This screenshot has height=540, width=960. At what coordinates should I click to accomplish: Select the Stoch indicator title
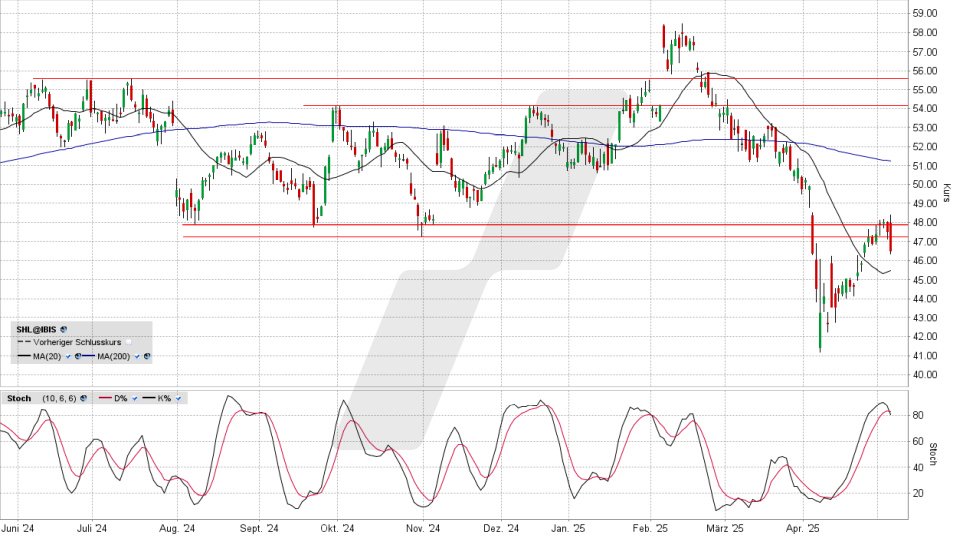[19, 398]
